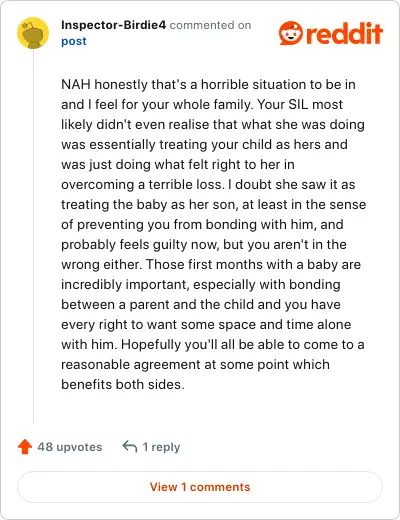
Task: Click the Reddit Snoo logo icon
Action: (x=291, y=33)
